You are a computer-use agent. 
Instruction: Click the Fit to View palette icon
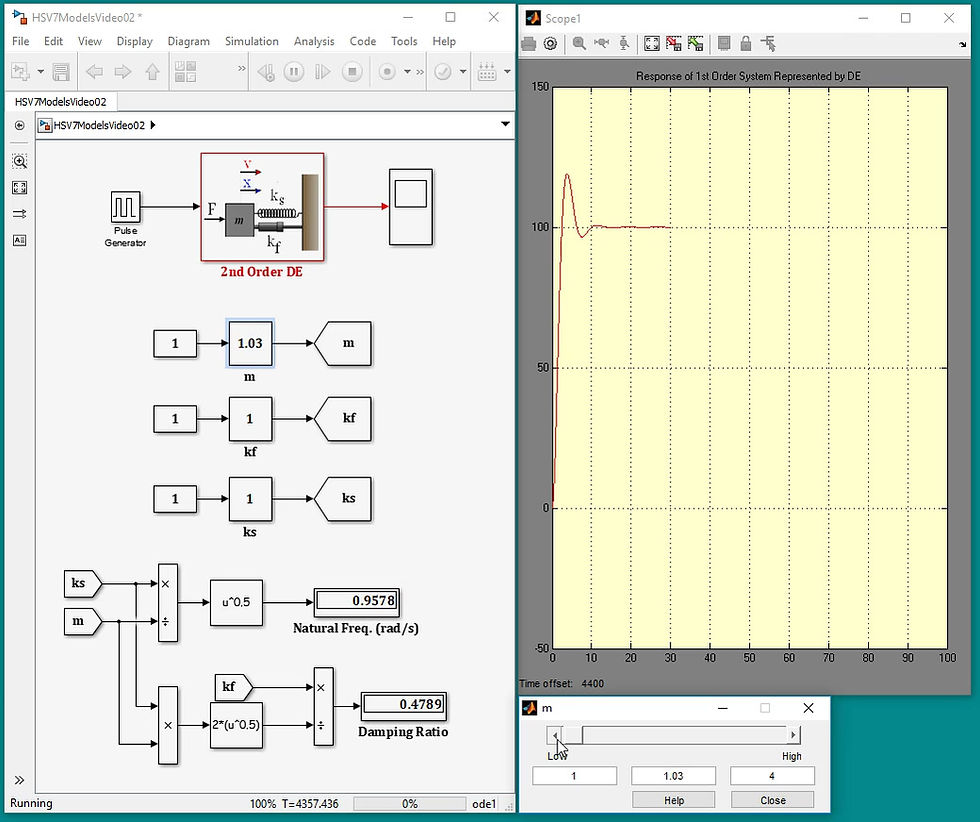19,188
